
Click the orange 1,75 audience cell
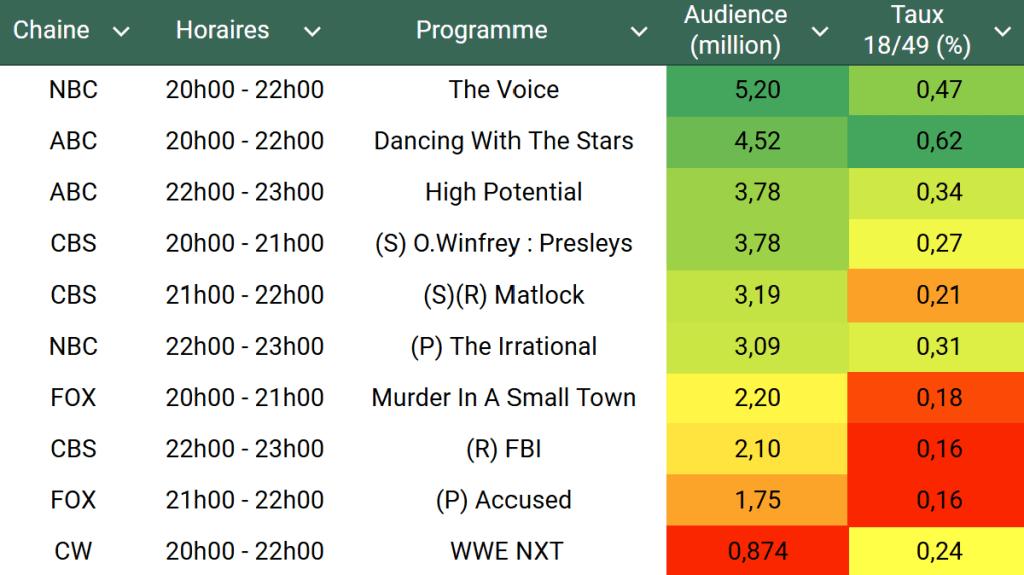(757, 500)
